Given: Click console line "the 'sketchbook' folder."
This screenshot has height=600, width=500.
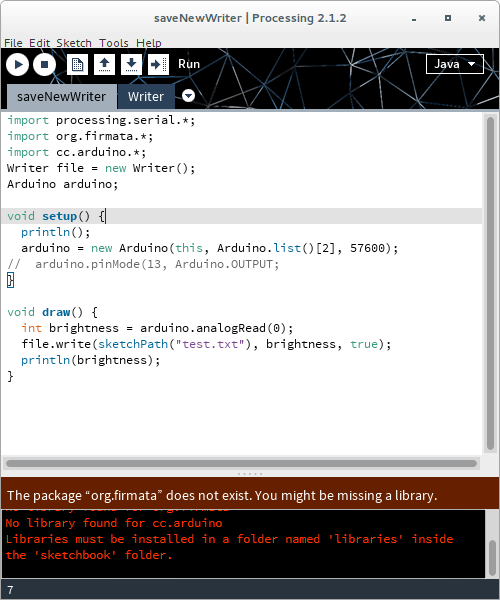Looking at the screenshot, I should (89, 555).
